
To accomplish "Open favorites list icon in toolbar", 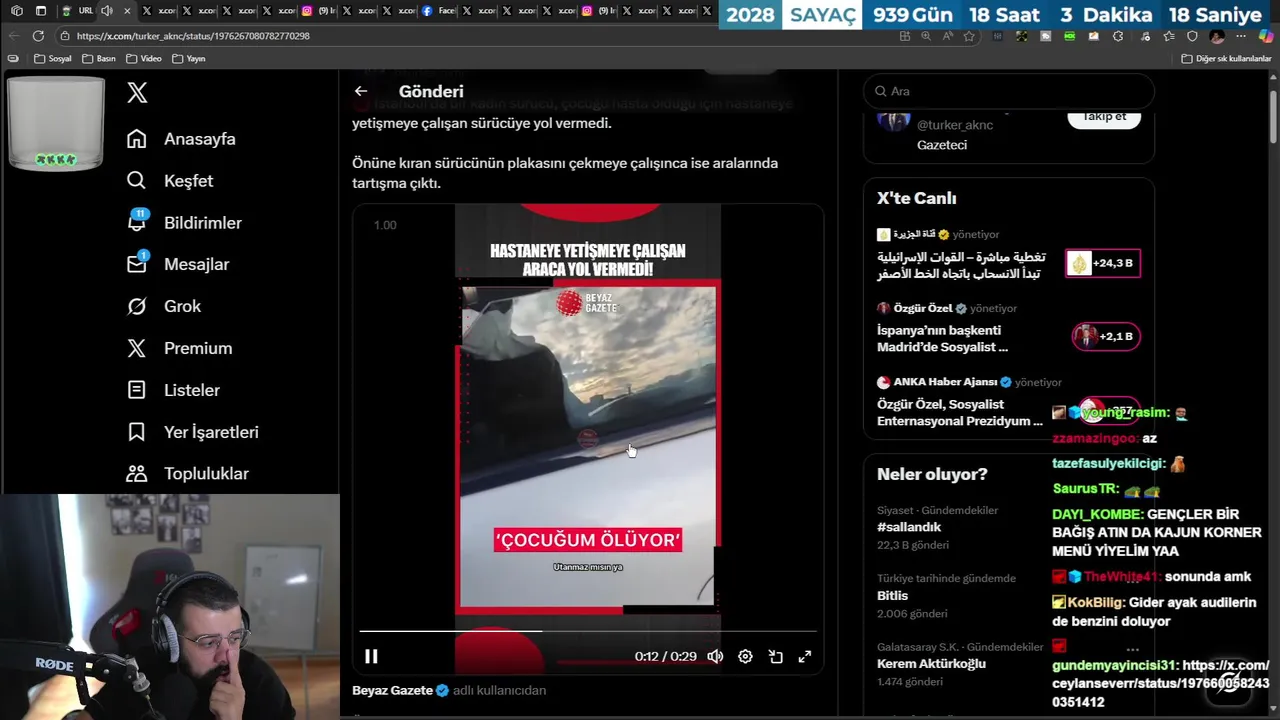I will tap(1169, 36).
